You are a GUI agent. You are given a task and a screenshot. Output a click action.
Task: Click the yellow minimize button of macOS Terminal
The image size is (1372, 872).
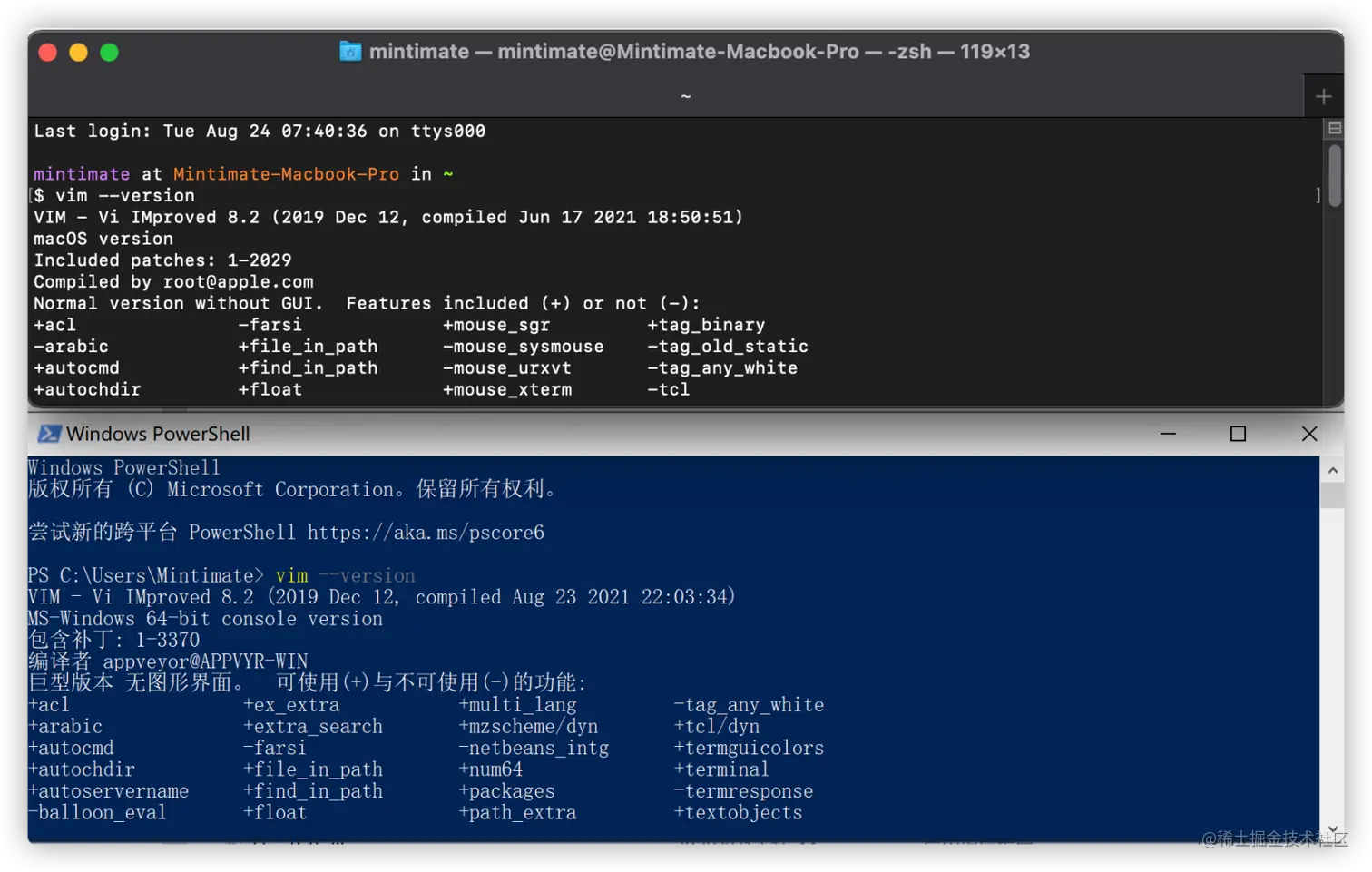coord(79,53)
